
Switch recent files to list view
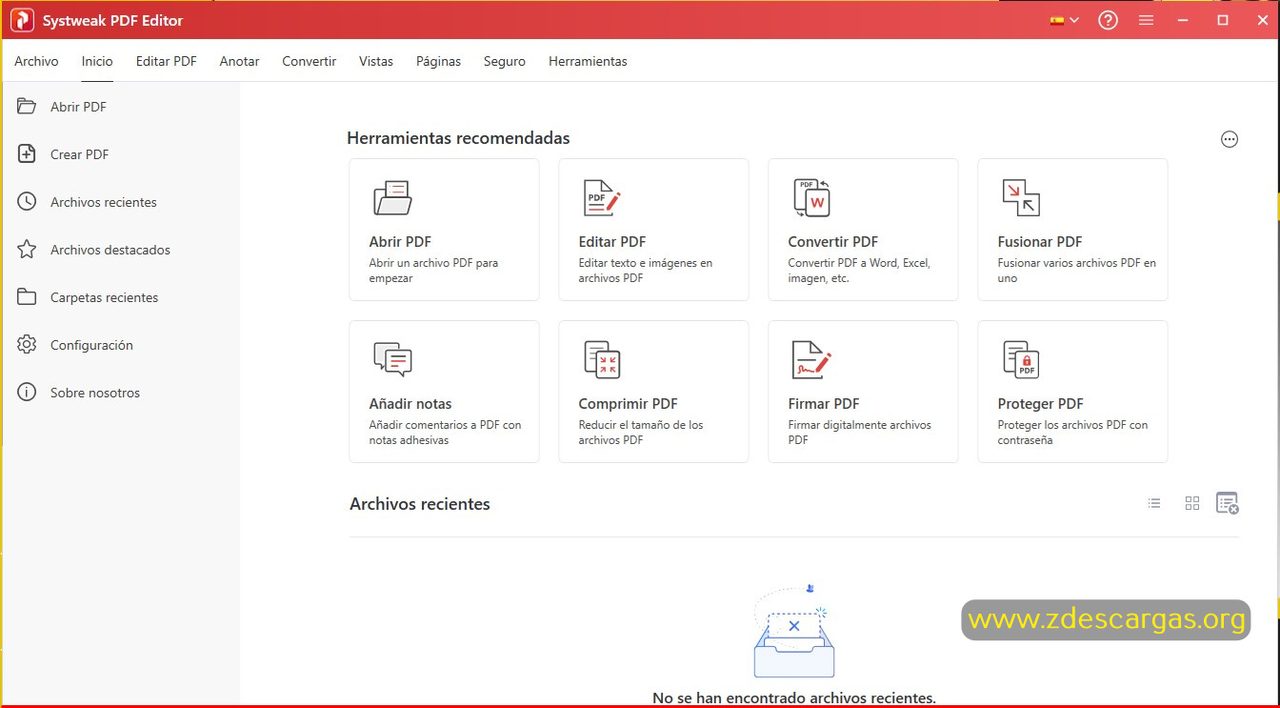click(x=1154, y=503)
